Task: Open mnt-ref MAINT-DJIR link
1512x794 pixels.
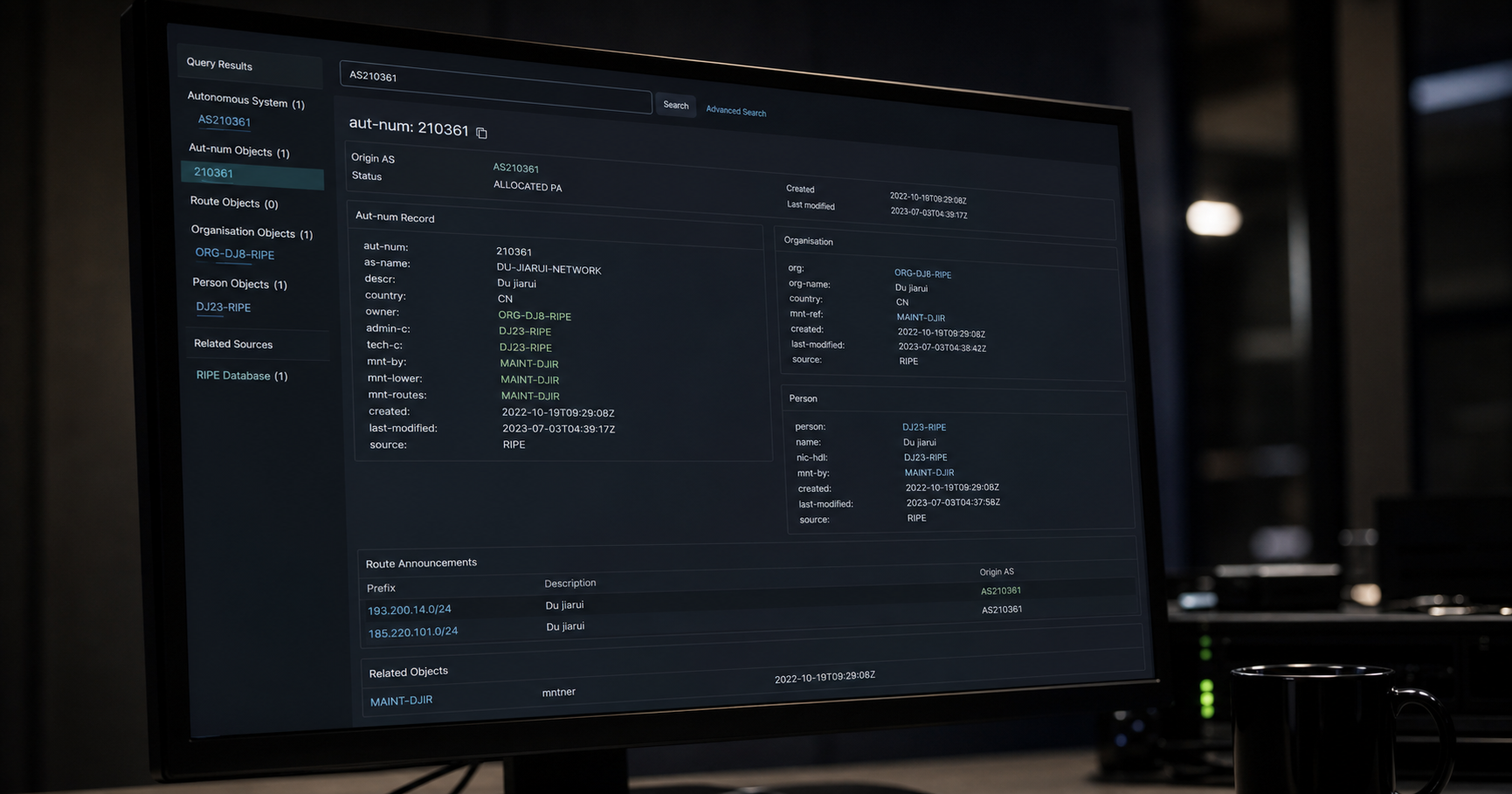Action: [x=921, y=318]
